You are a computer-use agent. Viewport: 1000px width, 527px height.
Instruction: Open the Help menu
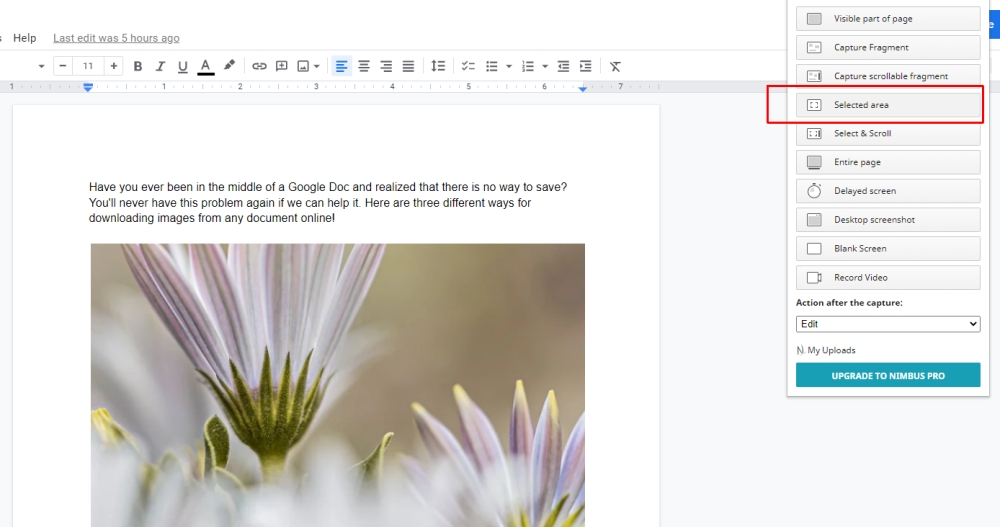pyautogui.click(x=25, y=38)
